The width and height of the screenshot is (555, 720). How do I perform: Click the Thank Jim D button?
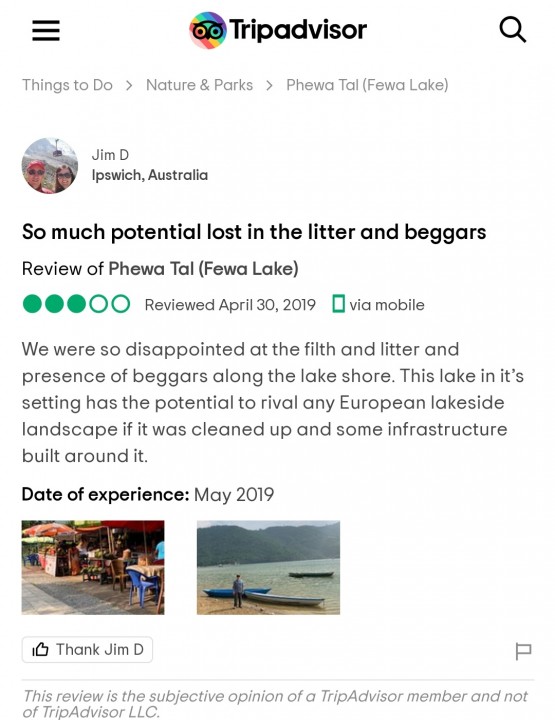(87, 649)
